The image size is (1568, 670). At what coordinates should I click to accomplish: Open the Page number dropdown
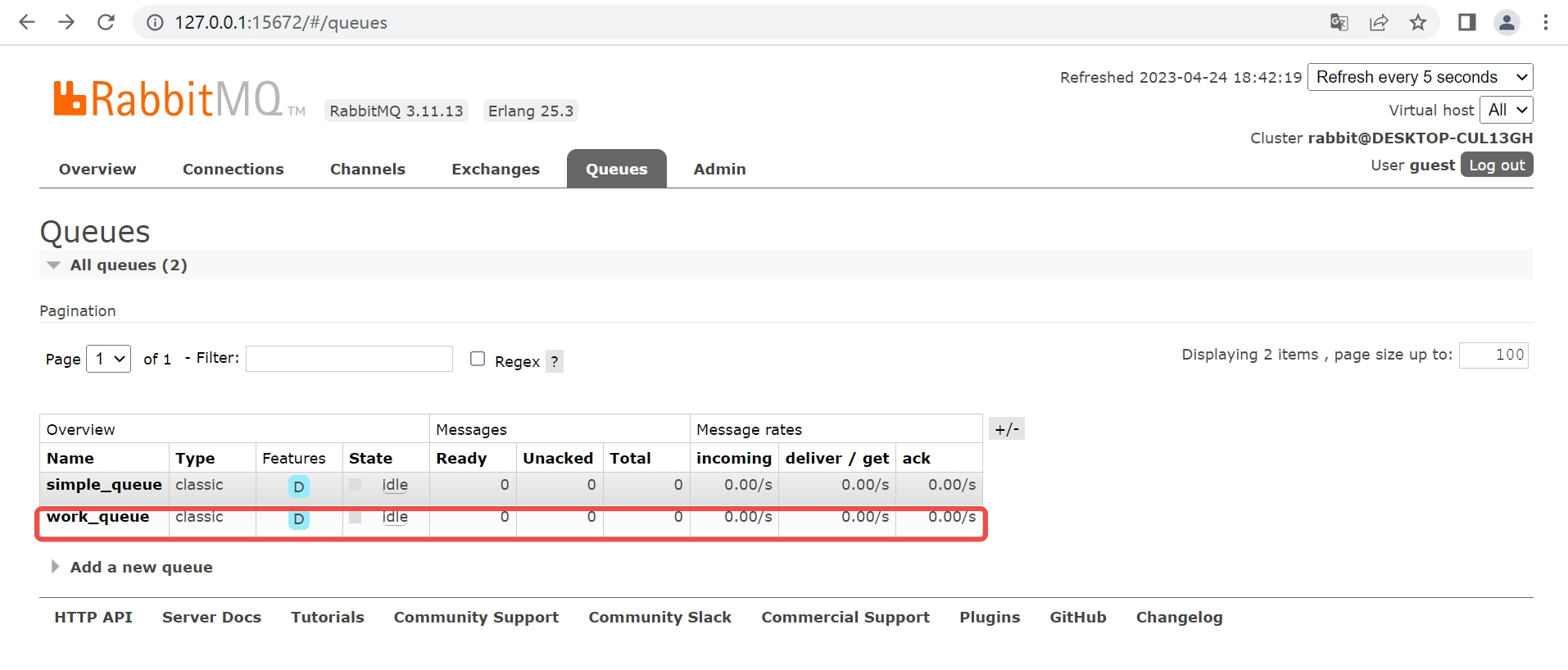pyautogui.click(x=108, y=359)
